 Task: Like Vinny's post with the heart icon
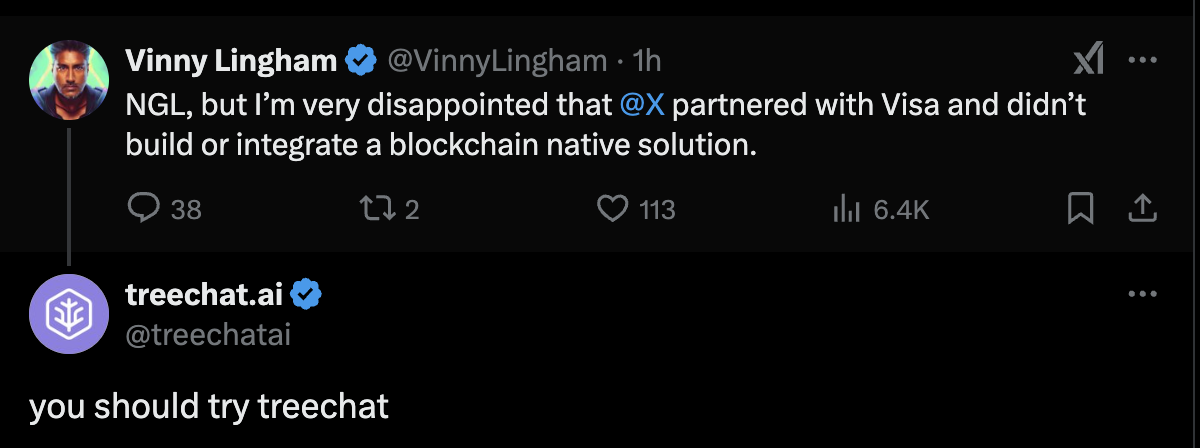coord(611,208)
